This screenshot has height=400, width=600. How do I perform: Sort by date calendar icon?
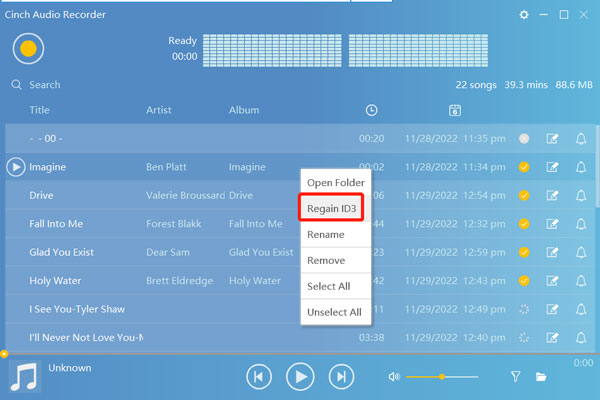455,110
